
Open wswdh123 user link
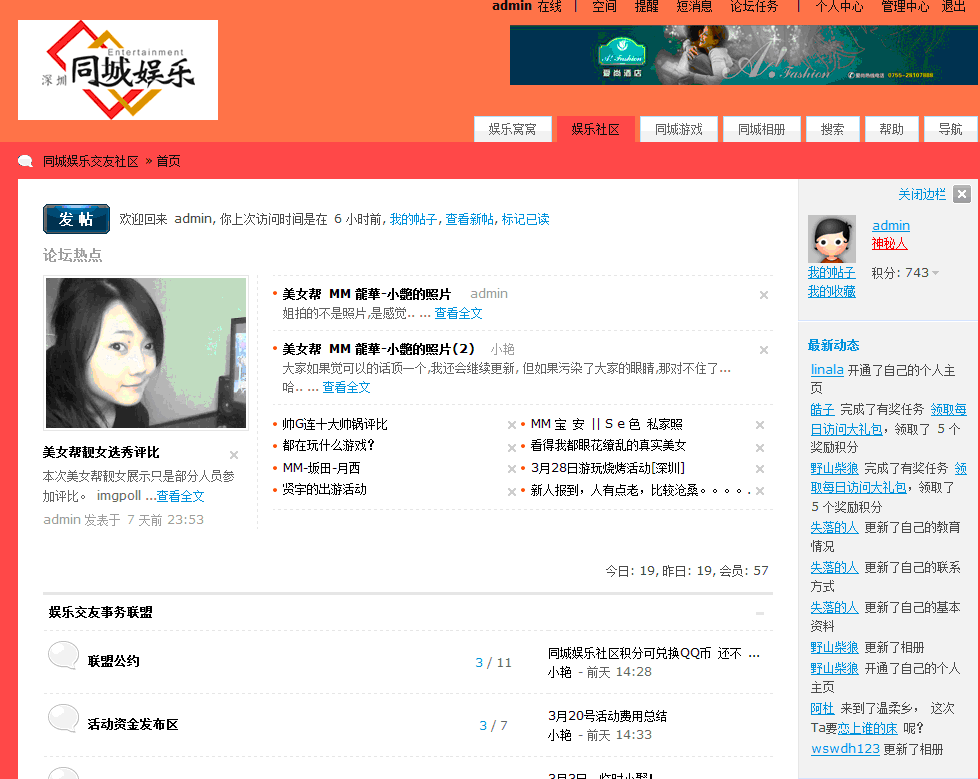click(x=845, y=749)
